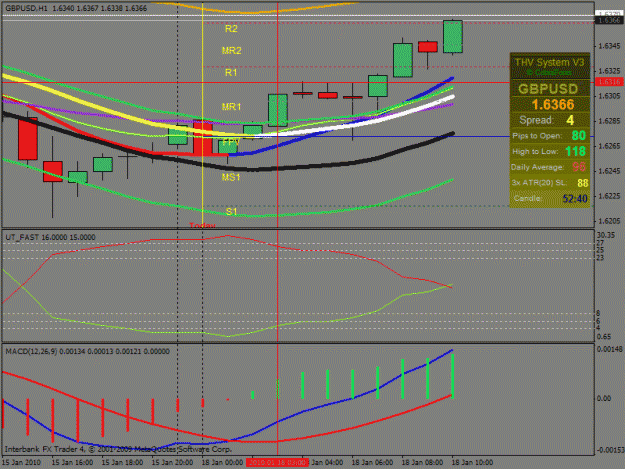Select the MS1 pivot level label

tap(231, 177)
